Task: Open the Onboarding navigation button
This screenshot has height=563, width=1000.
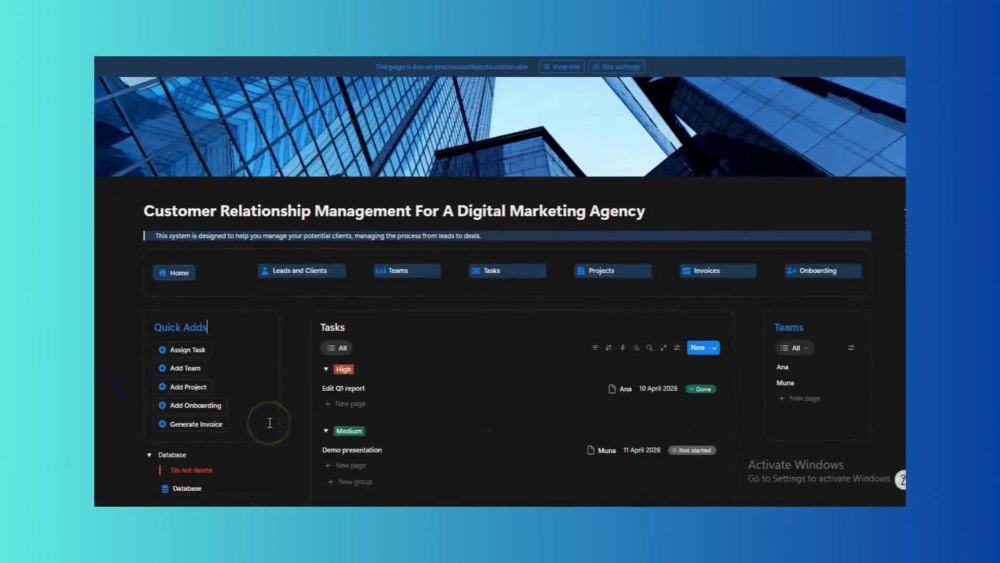Action: (x=823, y=271)
